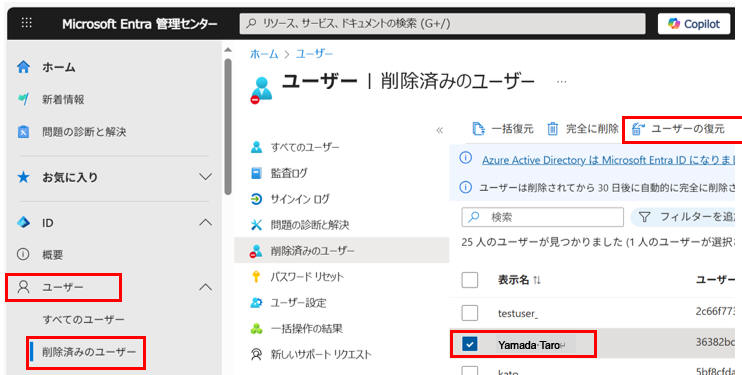Open パスワード リセット menu item
The height and width of the screenshot is (375, 742).
[307, 277]
